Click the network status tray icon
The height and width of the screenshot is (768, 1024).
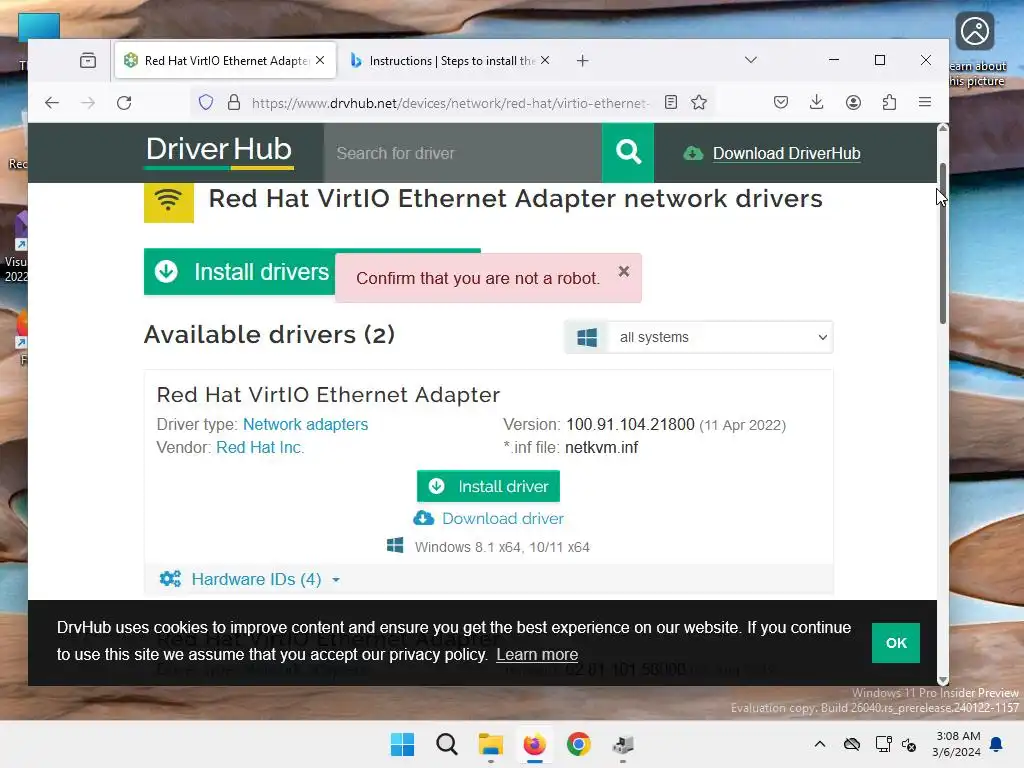(x=884, y=744)
